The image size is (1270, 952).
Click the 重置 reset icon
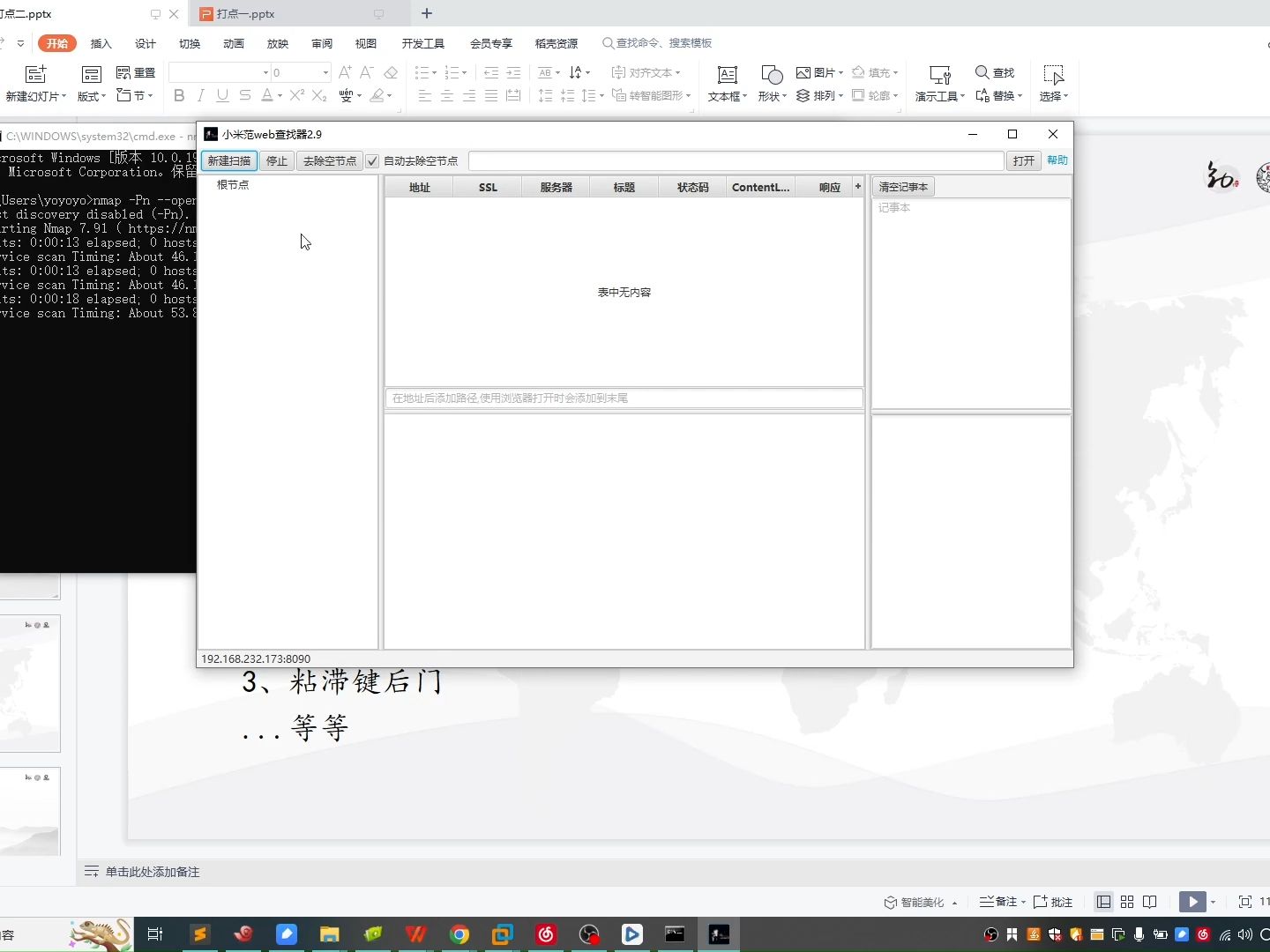[136, 72]
